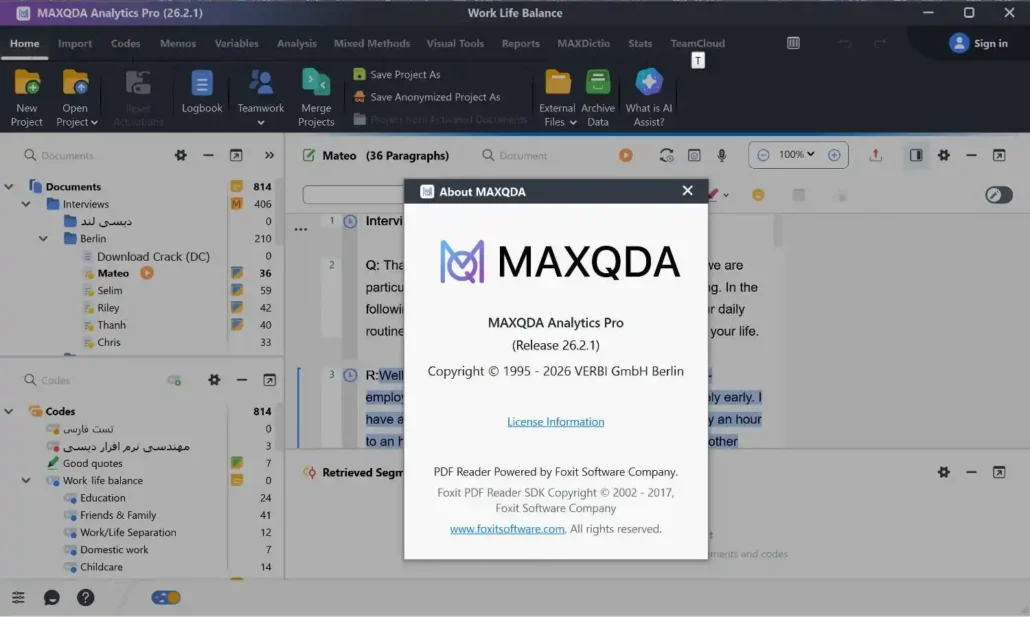Screen dimensions: 1030x617
Task: Select the Work/Life Separation code
Action: pos(127,532)
